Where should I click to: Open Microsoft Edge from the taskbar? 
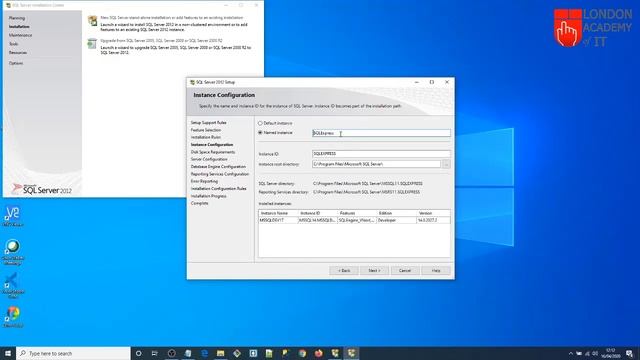pos(204,353)
